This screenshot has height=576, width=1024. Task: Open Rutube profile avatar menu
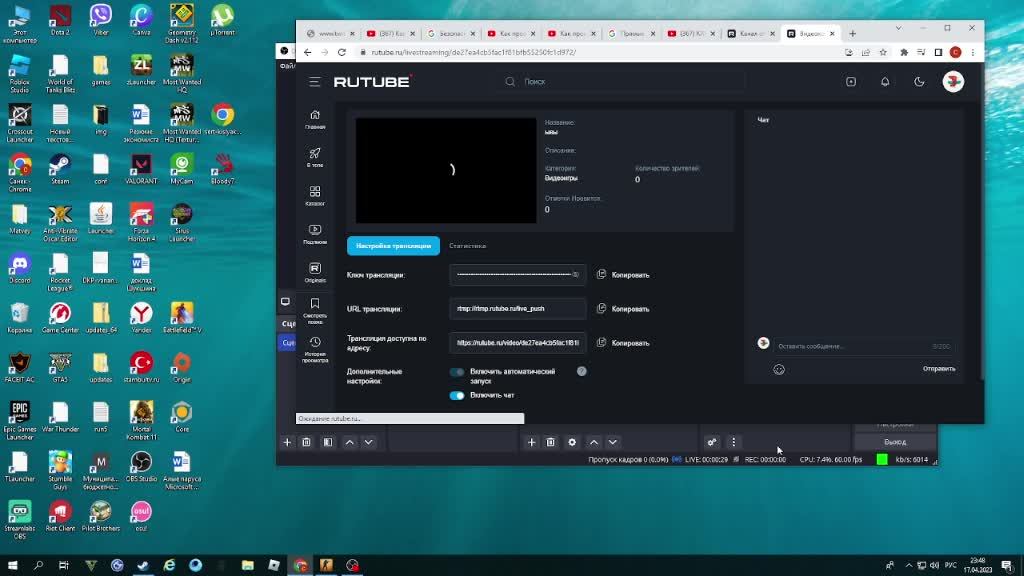tap(953, 82)
